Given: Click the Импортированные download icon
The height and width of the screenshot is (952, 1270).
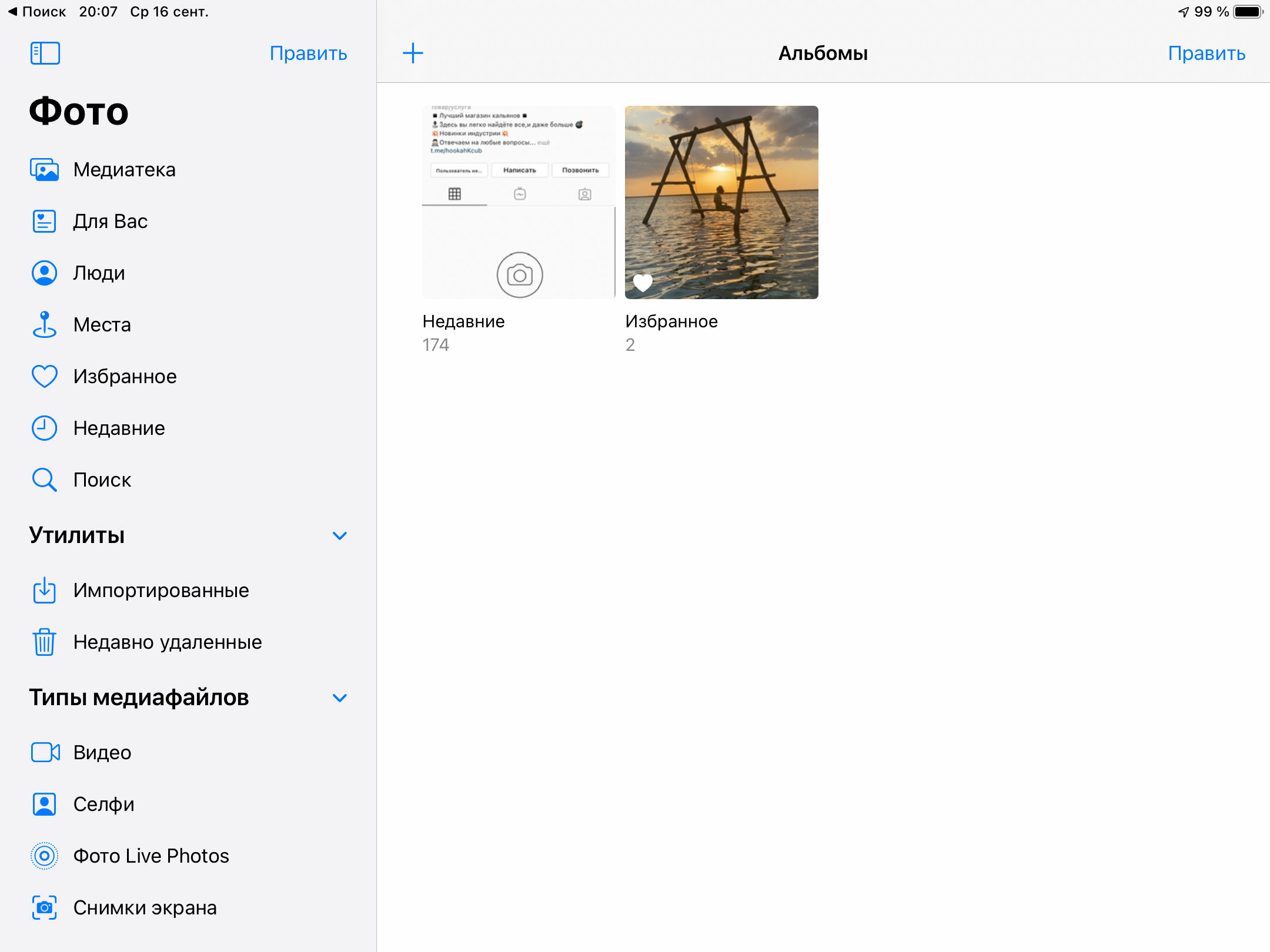Looking at the screenshot, I should click(44, 591).
